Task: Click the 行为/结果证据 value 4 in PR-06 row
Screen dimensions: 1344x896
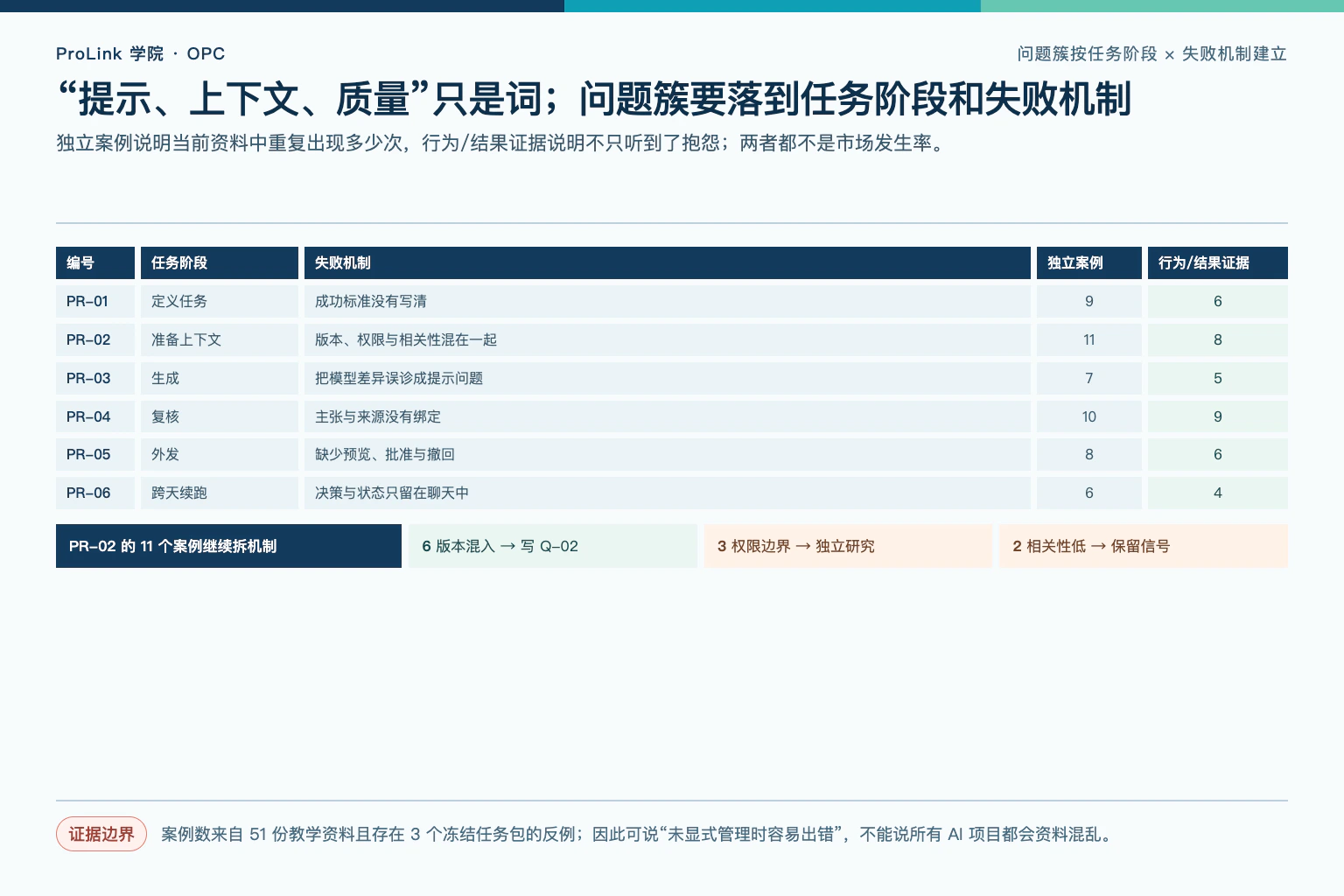Action: 1218,493
